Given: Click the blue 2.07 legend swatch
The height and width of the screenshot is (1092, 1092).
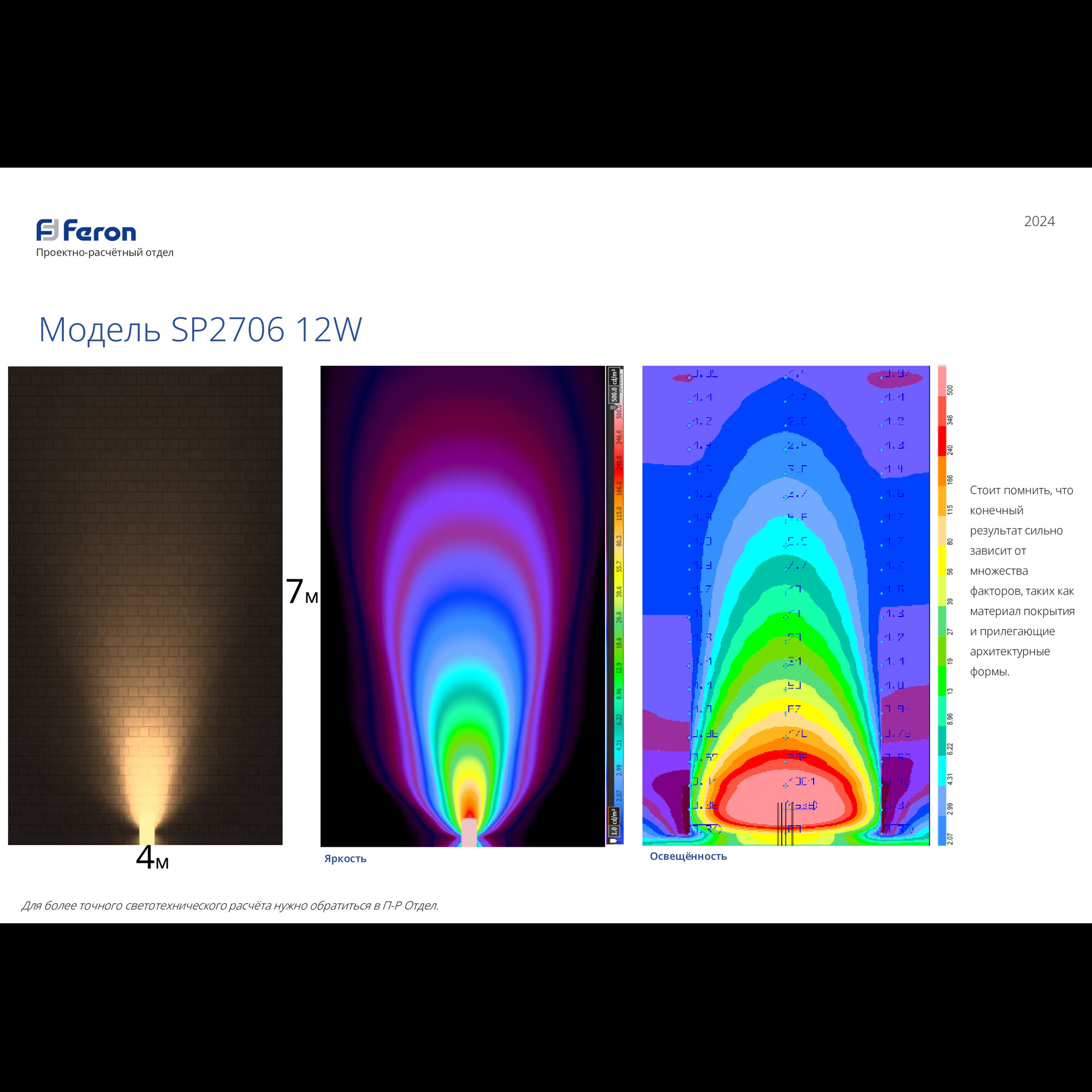Looking at the screenshot, I should click(942, 831).
